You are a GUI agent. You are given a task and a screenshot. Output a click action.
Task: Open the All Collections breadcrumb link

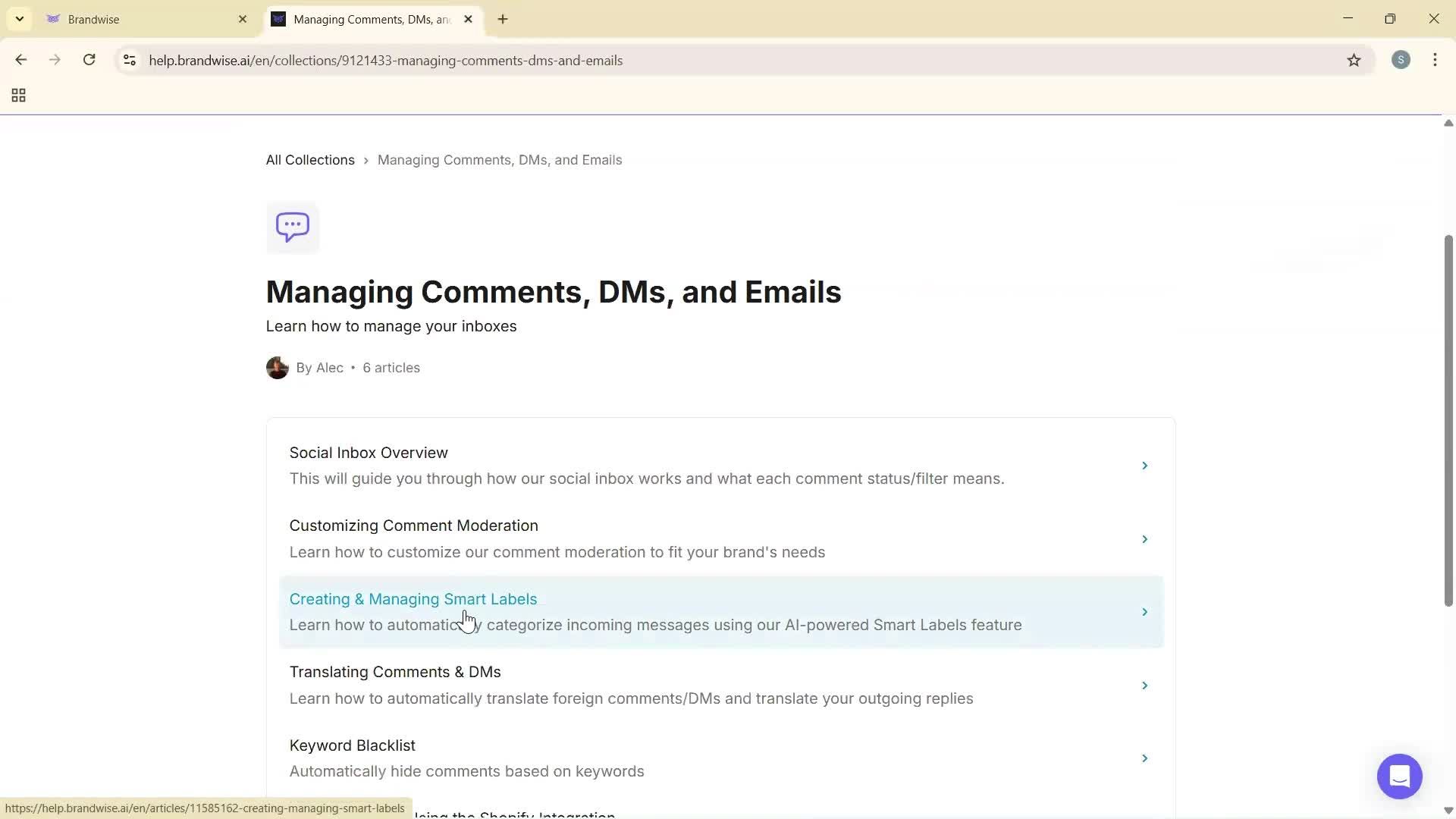pos(309,159)
